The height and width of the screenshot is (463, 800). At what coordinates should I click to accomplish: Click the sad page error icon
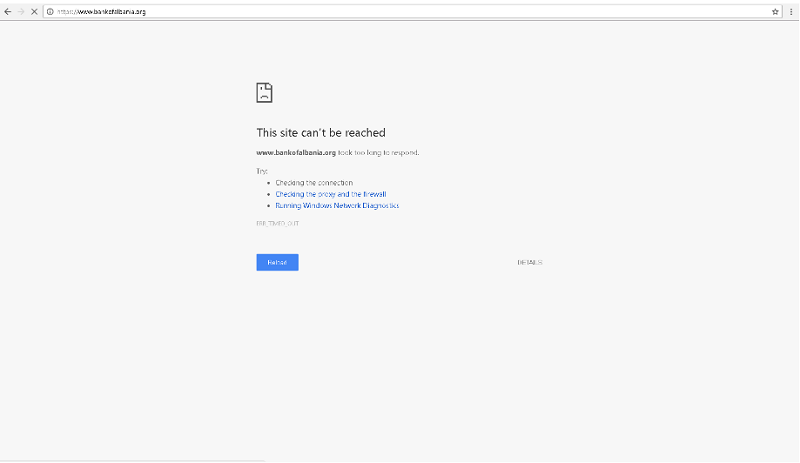click(x=264, y=92)
